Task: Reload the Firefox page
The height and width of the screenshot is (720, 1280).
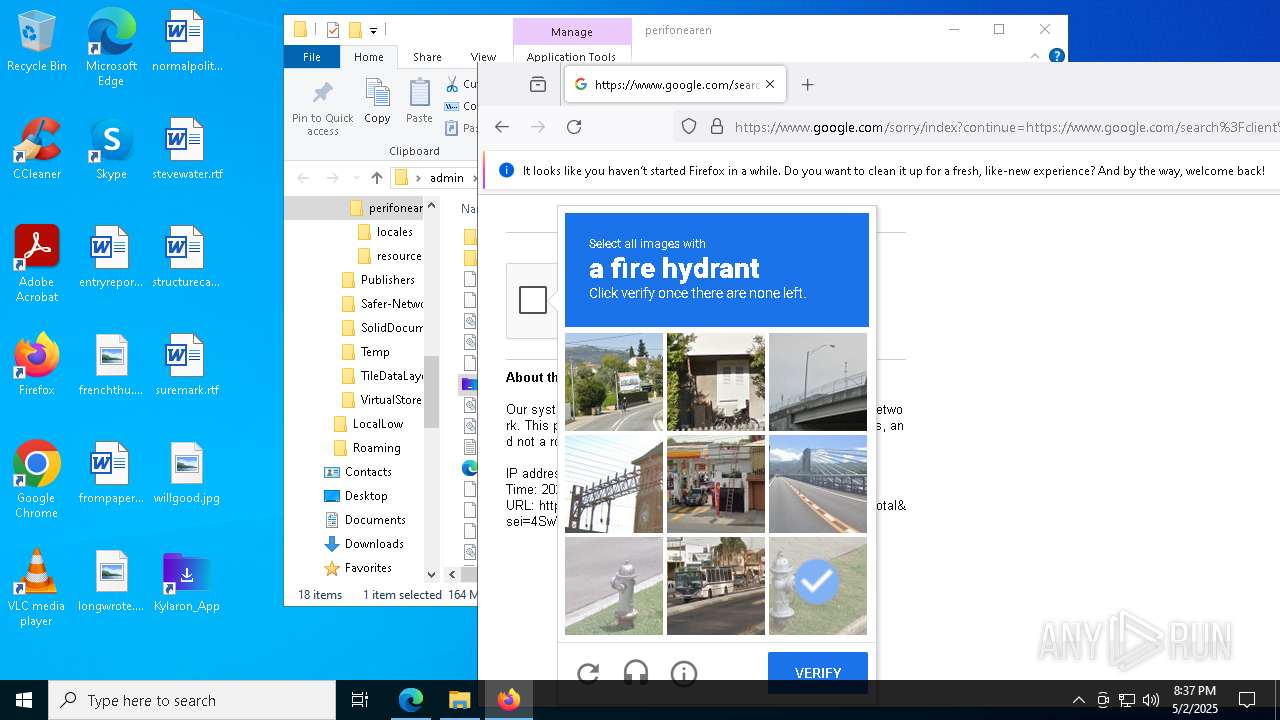Action: coord(574,127)
